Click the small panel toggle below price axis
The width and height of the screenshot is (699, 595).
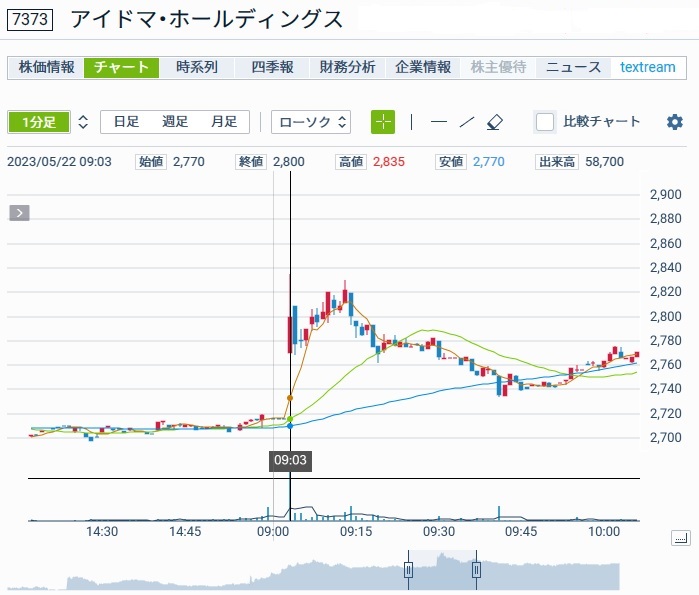(x=681, y=538)
